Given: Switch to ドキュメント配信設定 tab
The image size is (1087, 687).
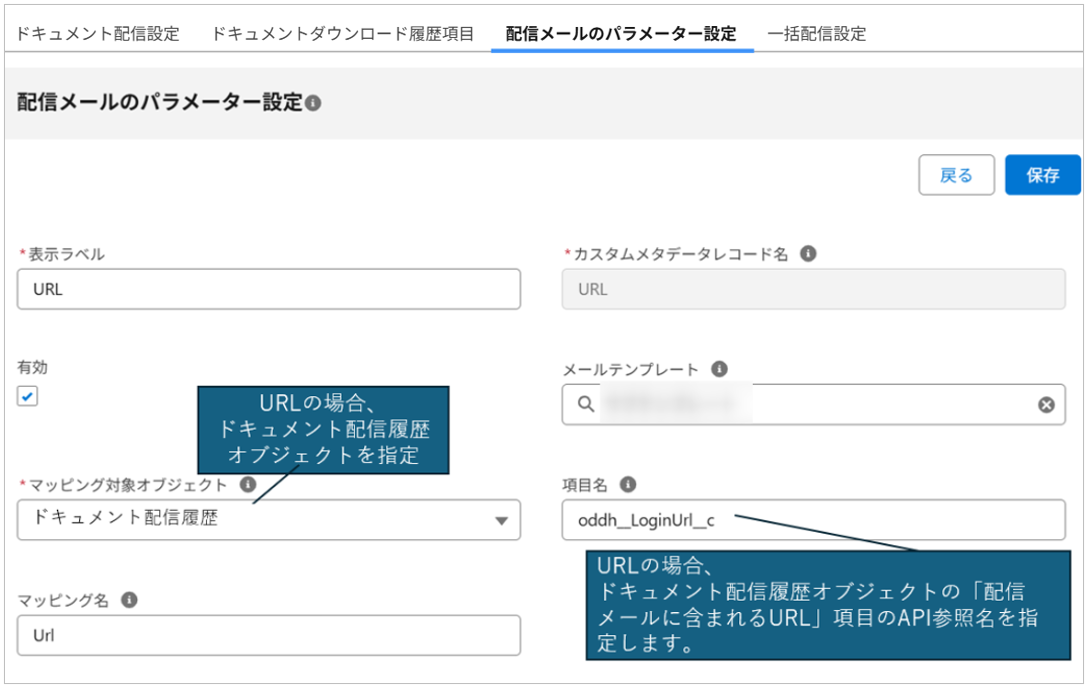Looking at the screenshot, I should [97, 34].
